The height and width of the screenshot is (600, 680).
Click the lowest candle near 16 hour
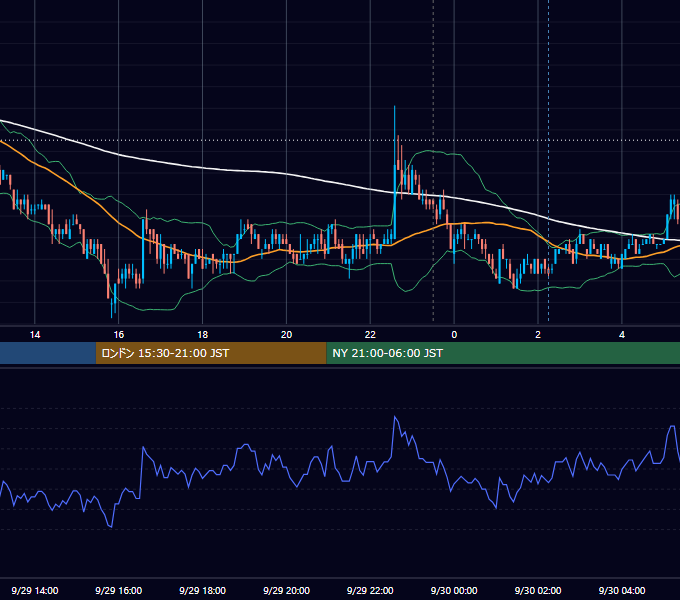click(112, 306)
